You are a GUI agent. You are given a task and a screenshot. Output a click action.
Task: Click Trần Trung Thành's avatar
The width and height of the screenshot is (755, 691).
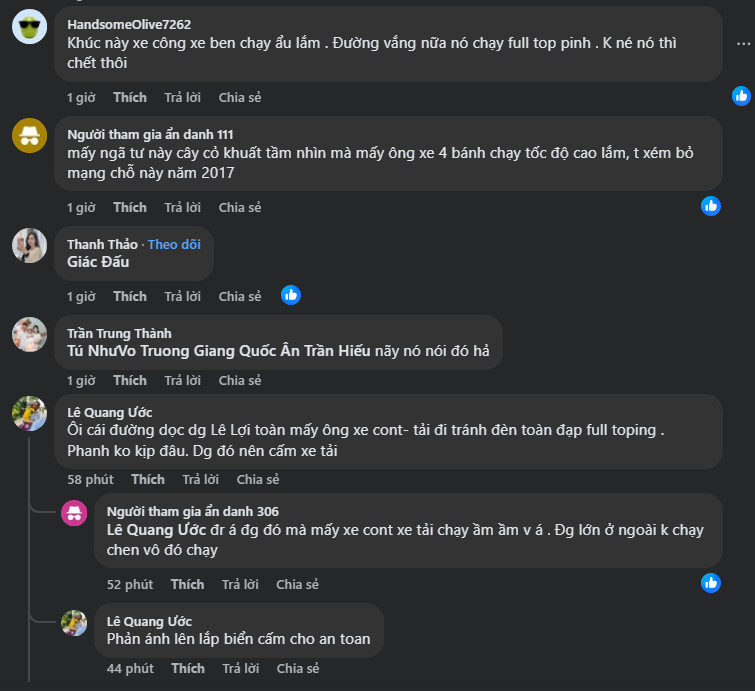29,335
